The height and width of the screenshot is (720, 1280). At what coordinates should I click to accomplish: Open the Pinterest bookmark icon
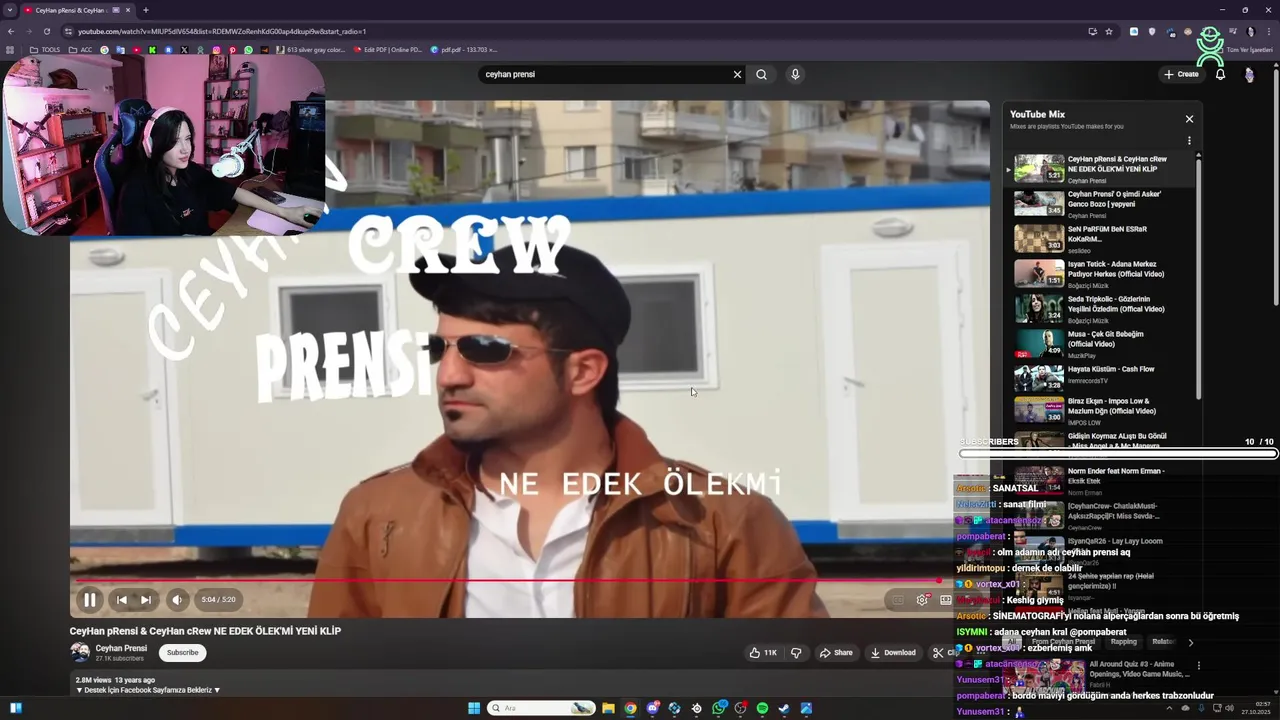[232, 49]
